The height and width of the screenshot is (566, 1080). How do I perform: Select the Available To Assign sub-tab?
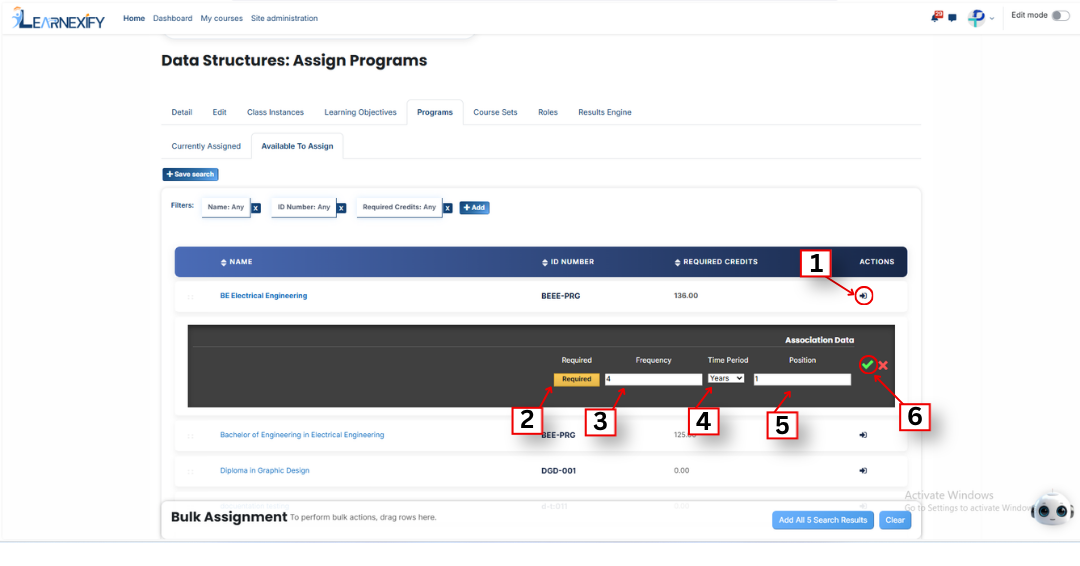(x=297, y=146)
